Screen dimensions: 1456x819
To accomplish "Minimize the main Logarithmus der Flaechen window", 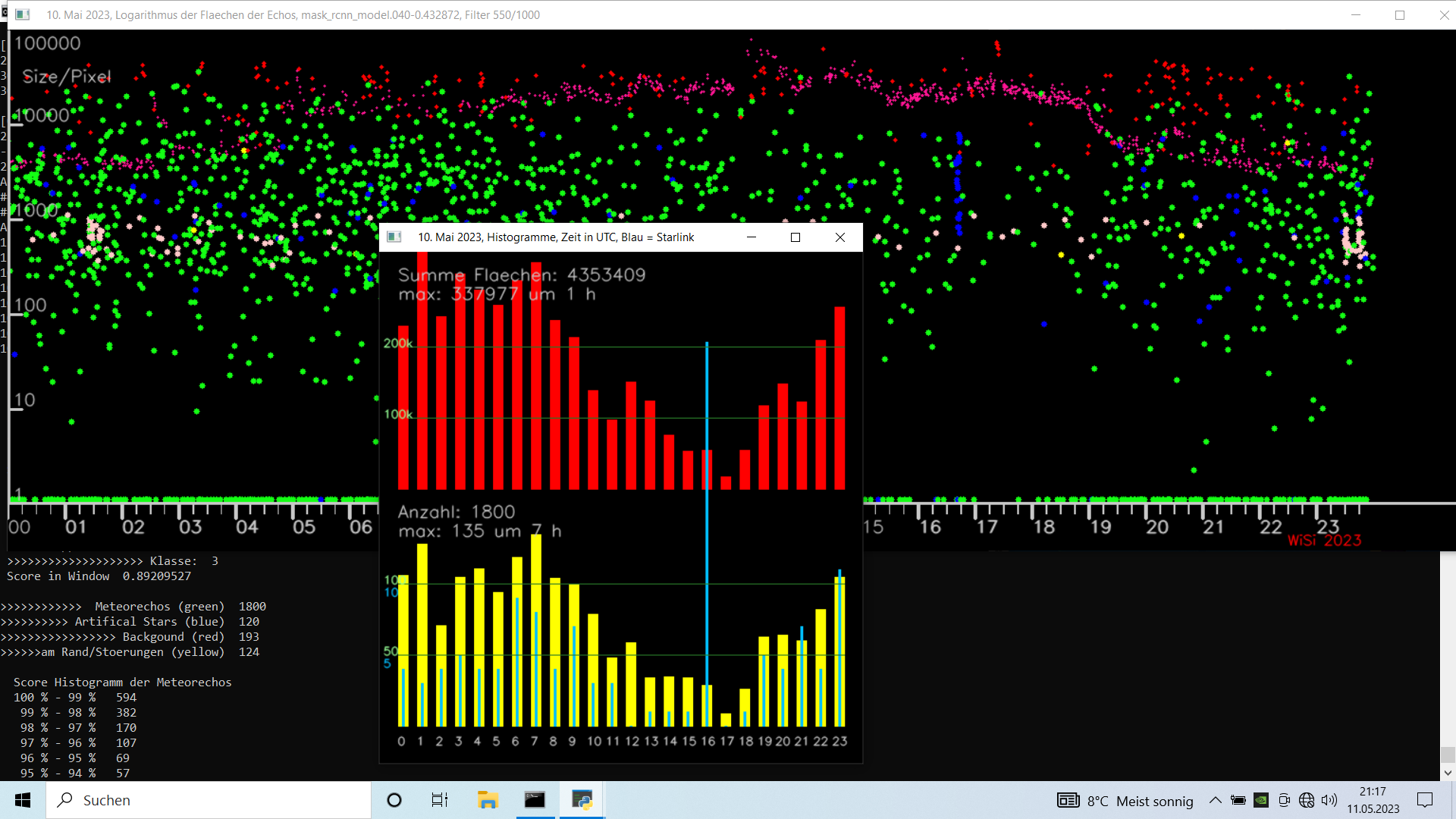I will point(1356,14).
